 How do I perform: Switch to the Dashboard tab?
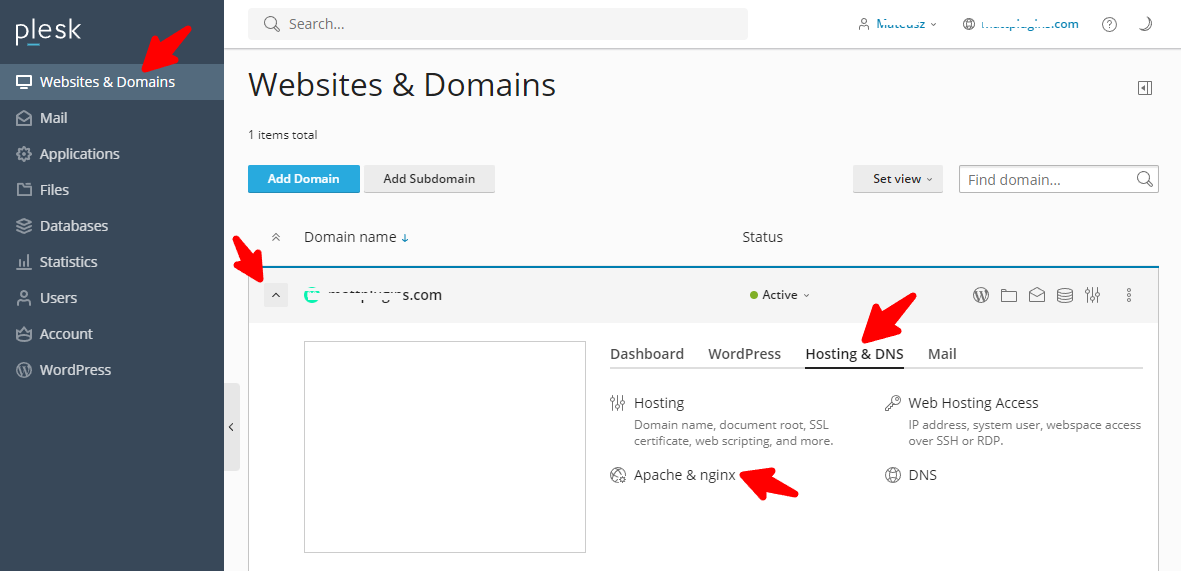647,354
